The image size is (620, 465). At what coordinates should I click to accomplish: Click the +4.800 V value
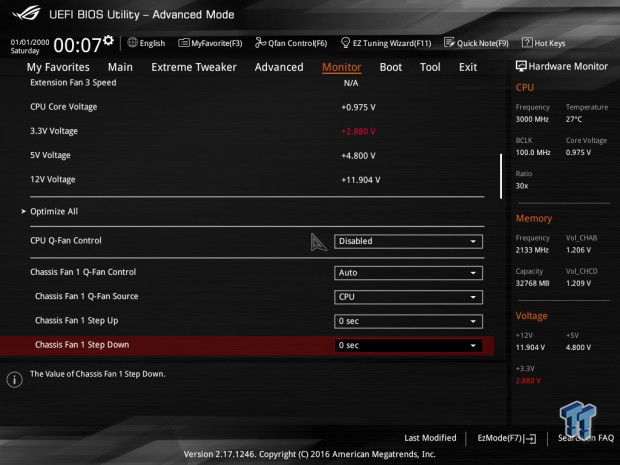[358, 156]
